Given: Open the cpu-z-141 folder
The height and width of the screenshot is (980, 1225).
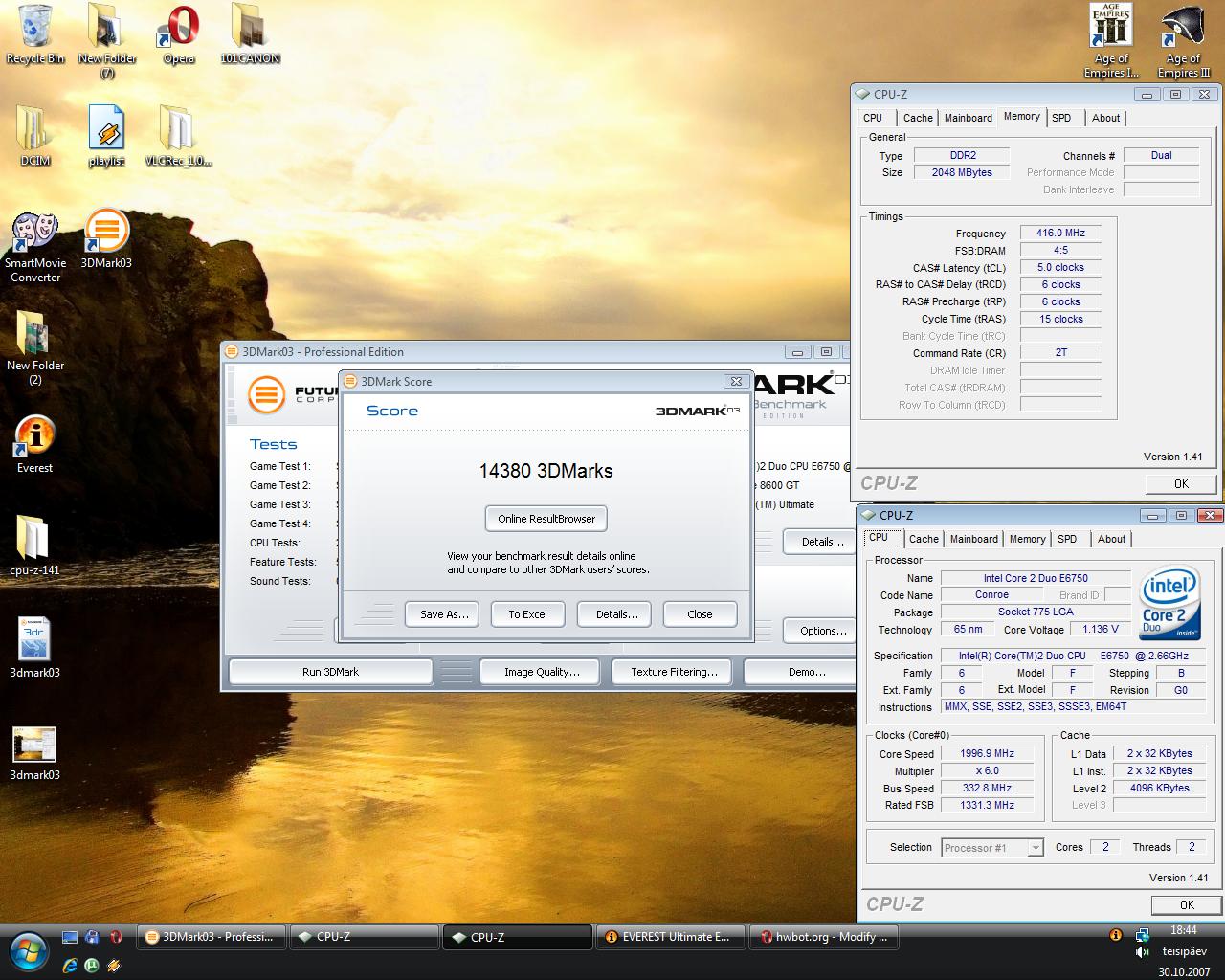Looking at the screenshot, I should [34, 546].
